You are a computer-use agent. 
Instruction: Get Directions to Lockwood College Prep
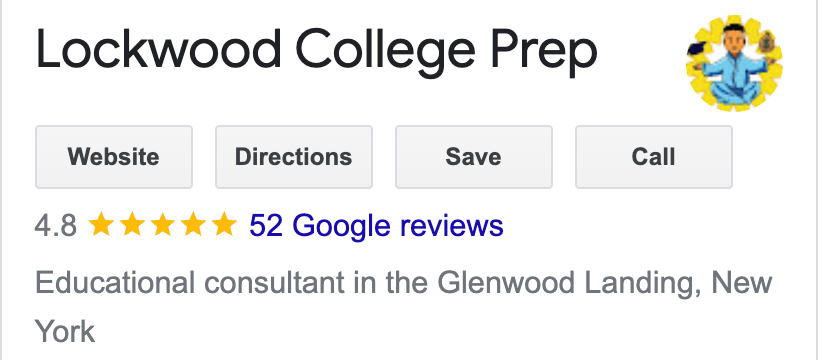pyautogui.click(x=294, y=157)
